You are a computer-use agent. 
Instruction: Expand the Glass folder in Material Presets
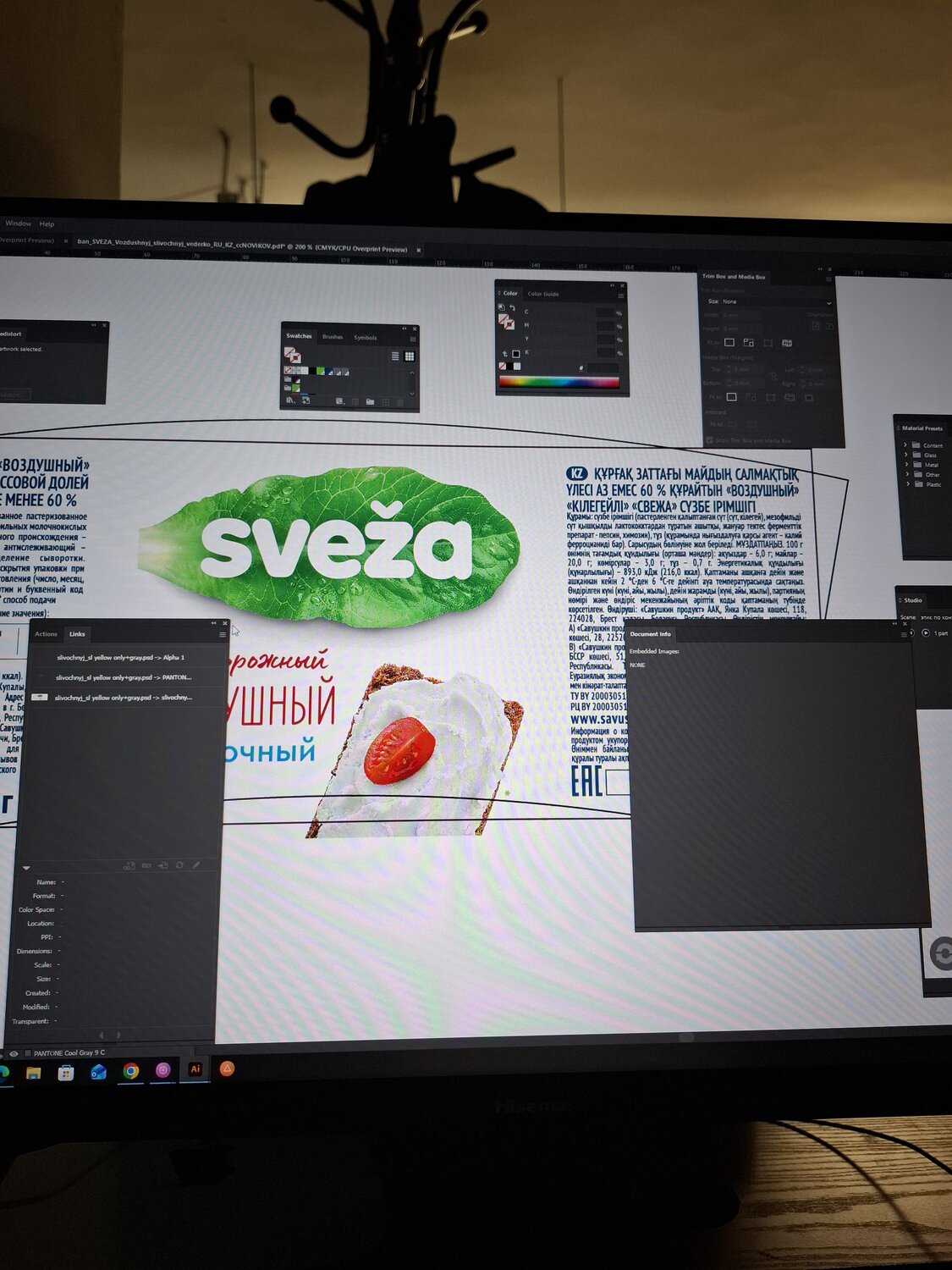click(x=906, y=455)
